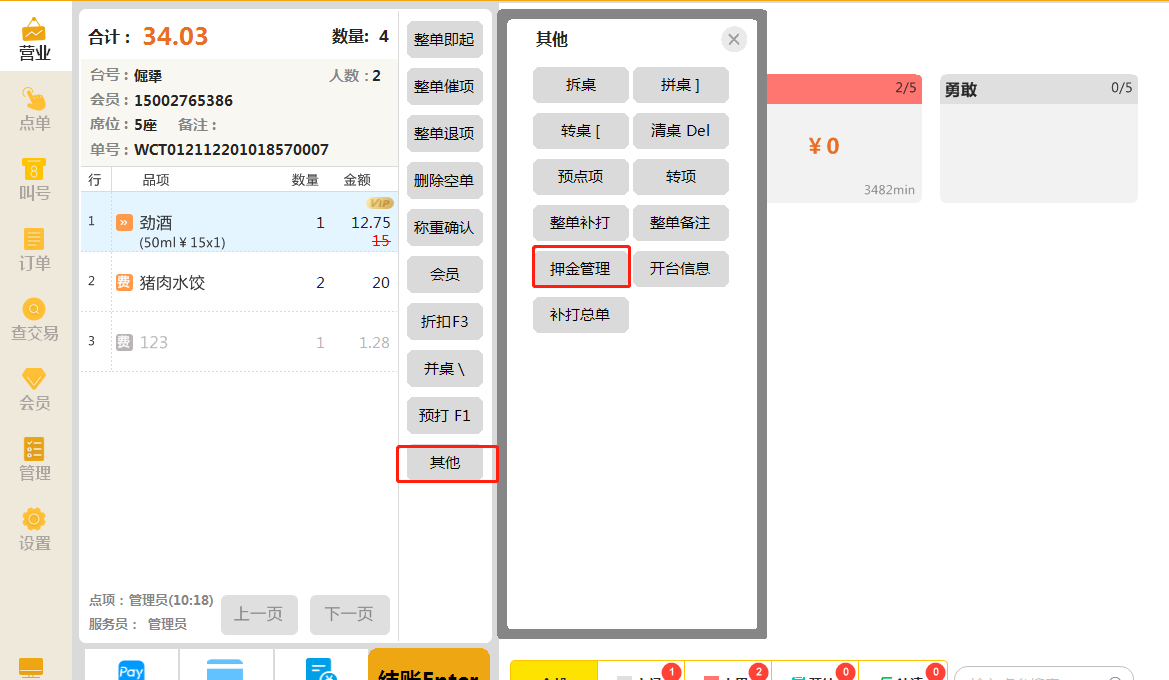Open the 会员 diamond icon in sidebar
Screen dimensions: 1169x680
pyautogui.click(x=35, y=390)
